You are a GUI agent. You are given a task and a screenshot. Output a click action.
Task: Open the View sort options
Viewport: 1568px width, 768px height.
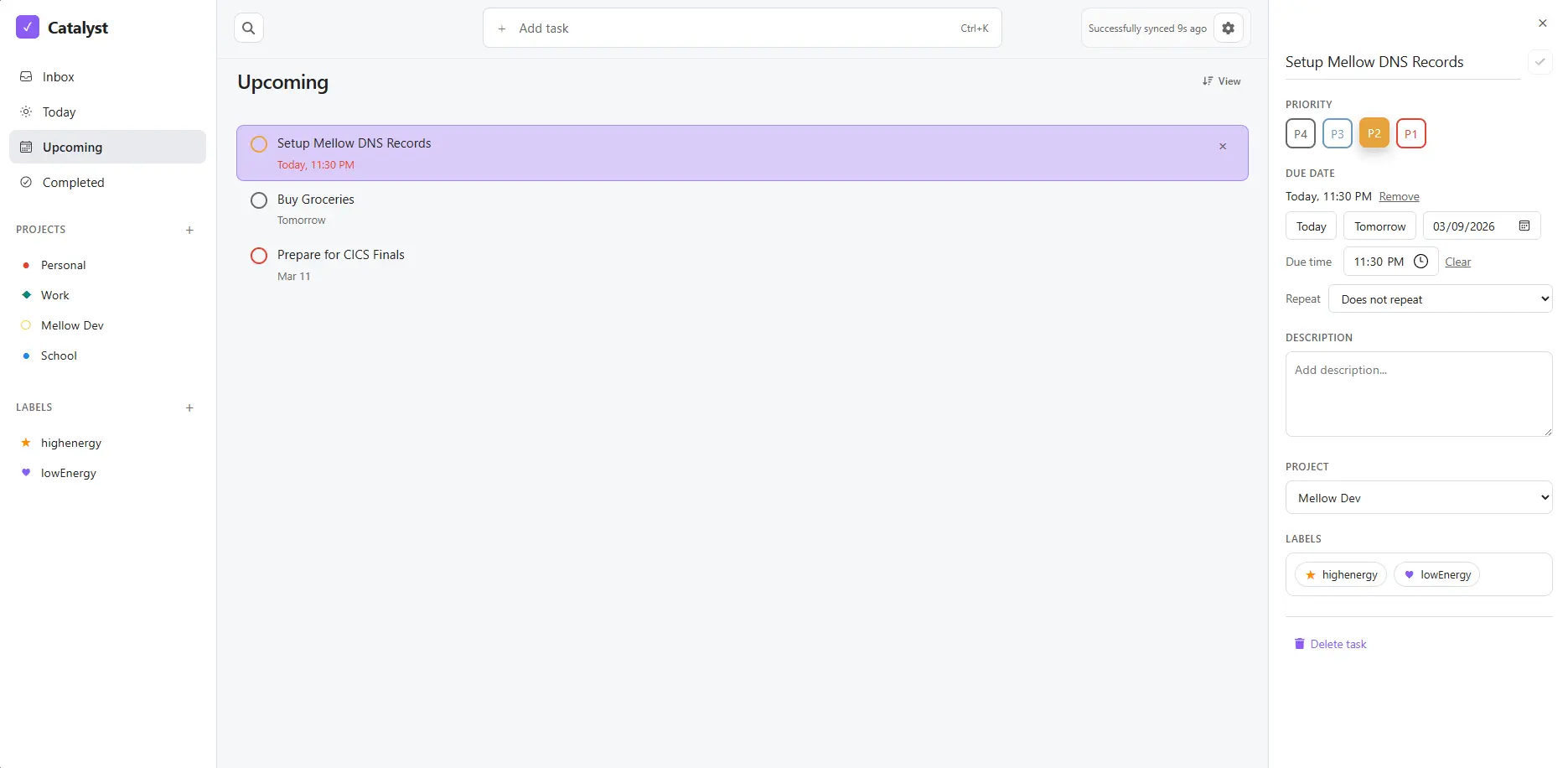[x=1221, y=80]
